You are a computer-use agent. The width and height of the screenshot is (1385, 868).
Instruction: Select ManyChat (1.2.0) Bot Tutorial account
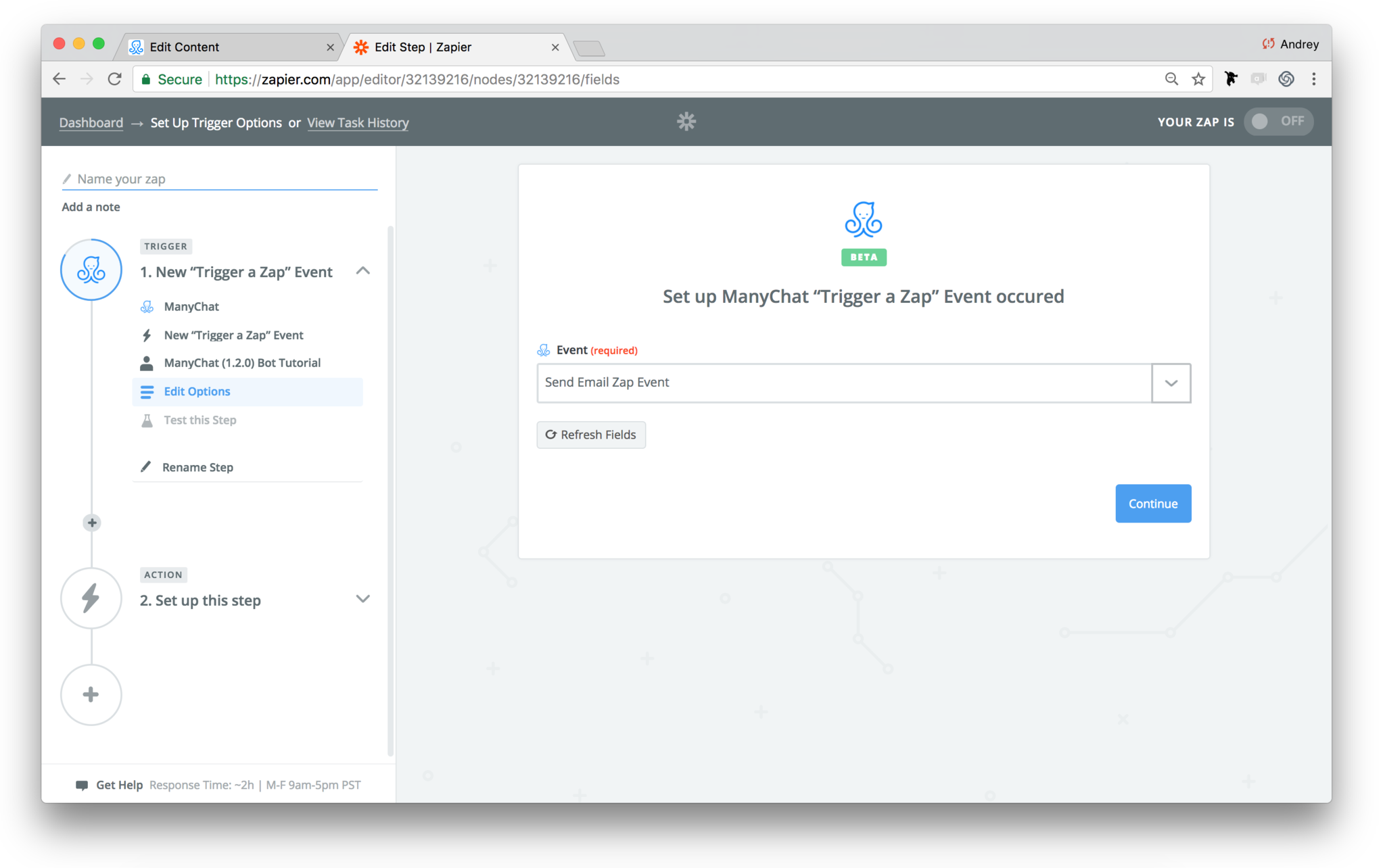[242, 363]
